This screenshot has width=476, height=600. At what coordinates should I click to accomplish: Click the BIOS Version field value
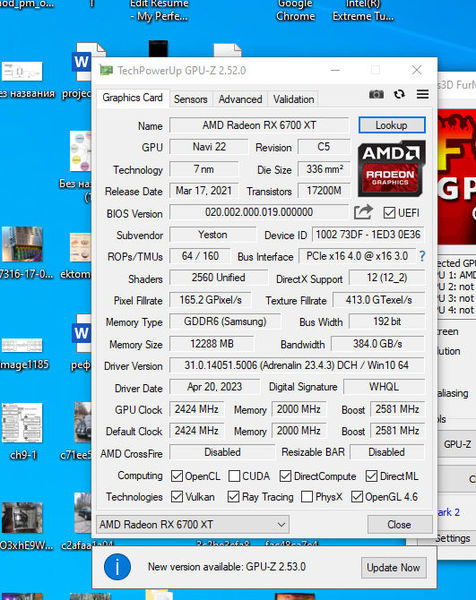[x=259, y=212]
